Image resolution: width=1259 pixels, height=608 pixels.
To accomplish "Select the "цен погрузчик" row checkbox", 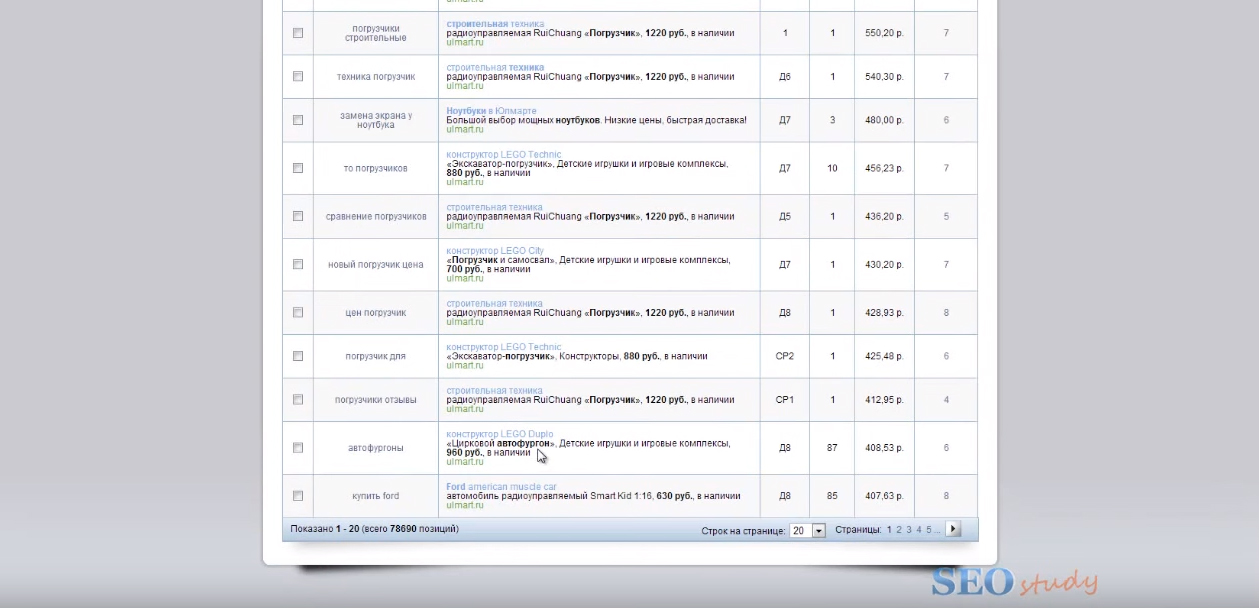I will click(298, 312).
